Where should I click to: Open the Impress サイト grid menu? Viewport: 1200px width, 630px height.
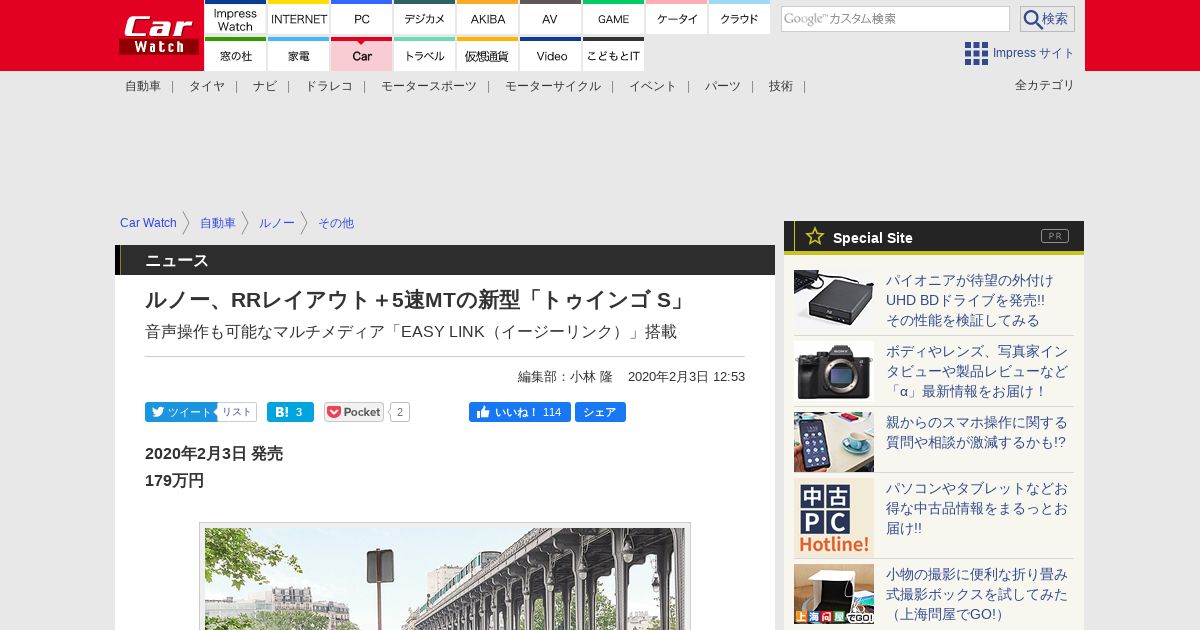[x=1019, y=53]
